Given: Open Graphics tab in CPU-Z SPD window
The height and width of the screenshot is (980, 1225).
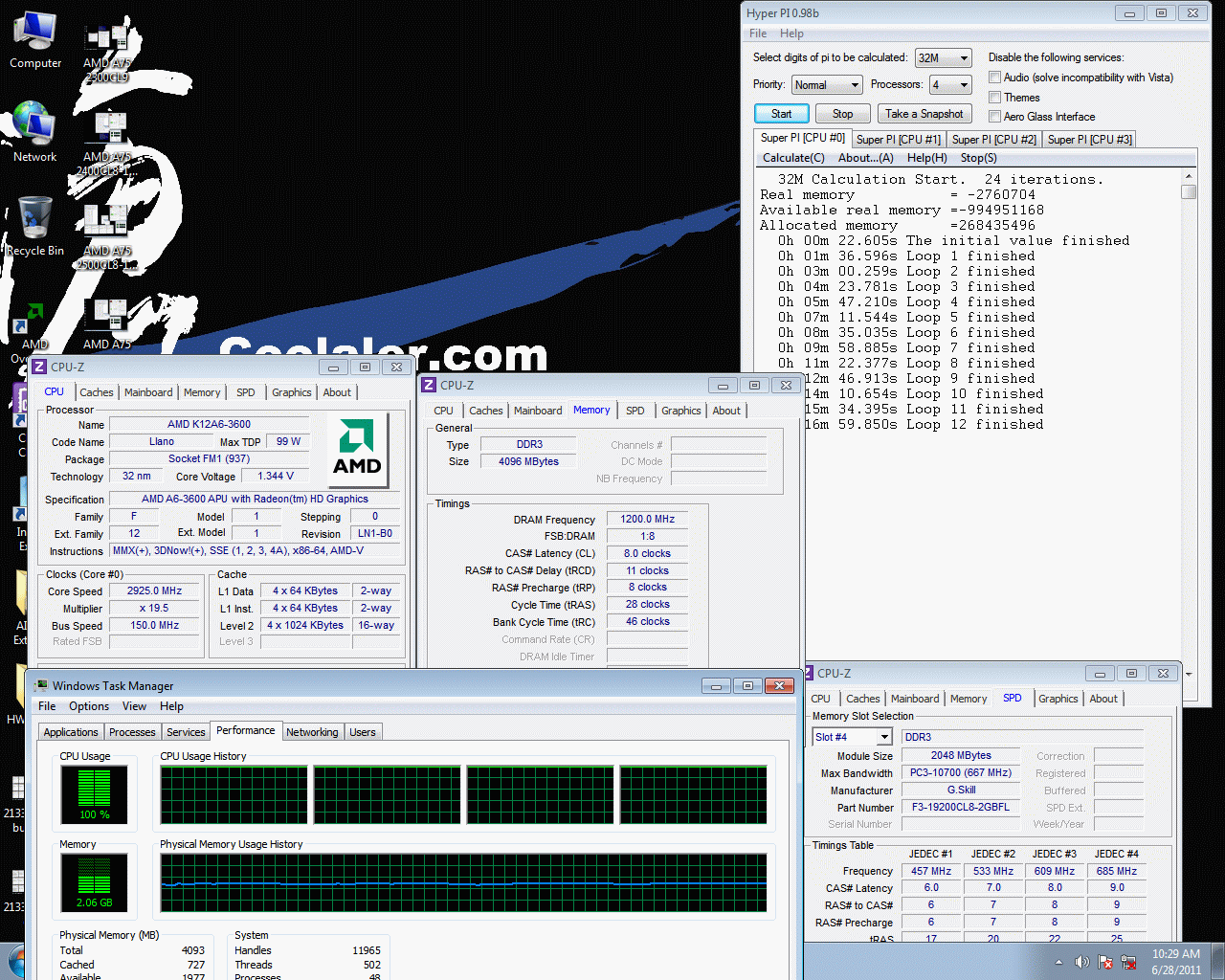Looking at the screenshot, I should pos(1058,699).
